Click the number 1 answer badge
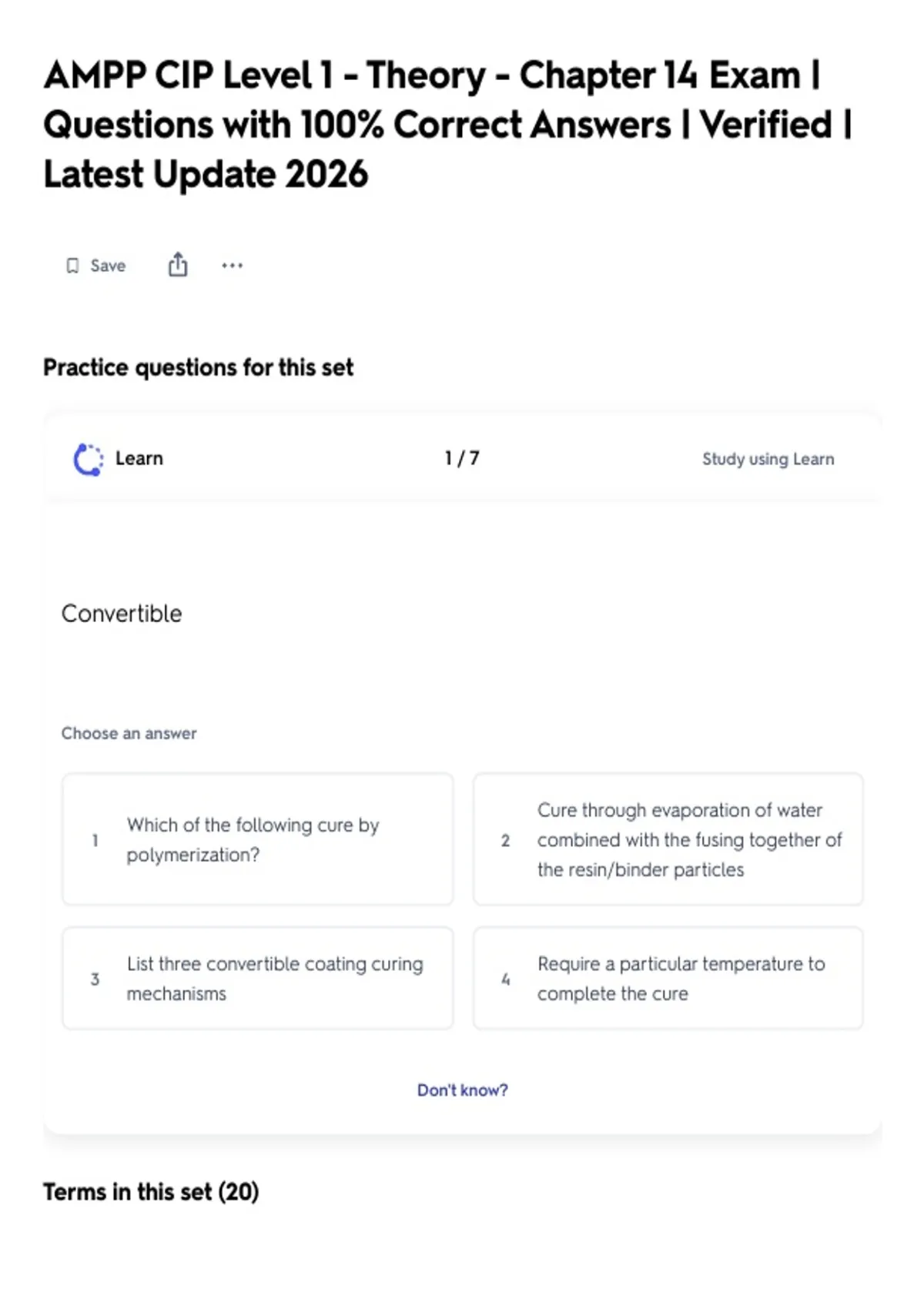The width and height of the screenshot is (924, 1309). point(95,840)
